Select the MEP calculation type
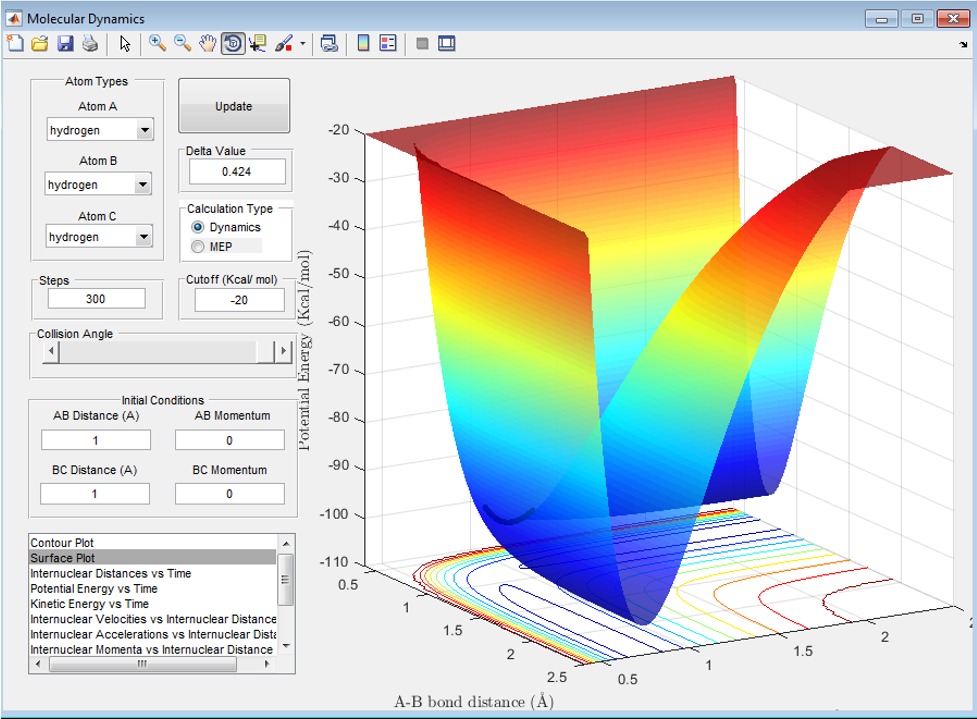 point(197,247)
